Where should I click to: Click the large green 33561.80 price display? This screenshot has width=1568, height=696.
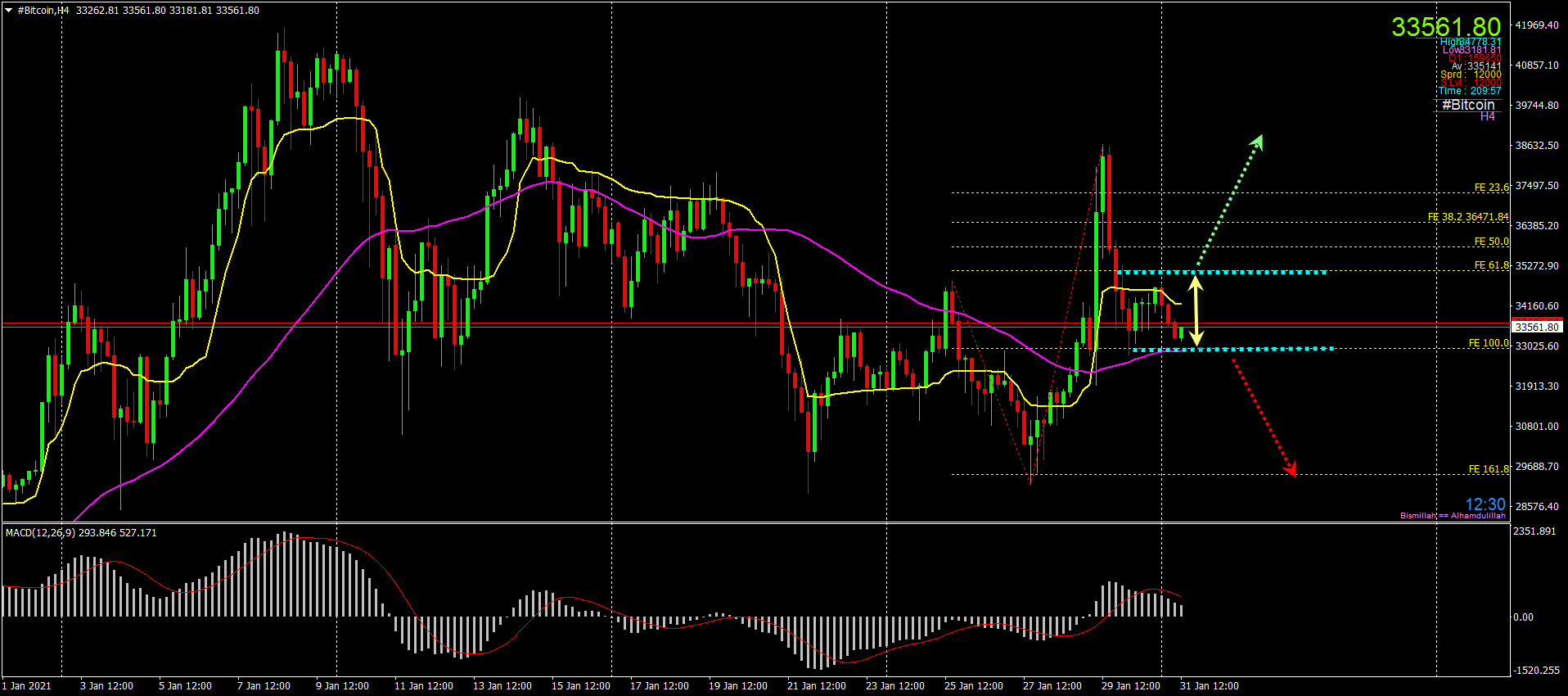coord(1446,27)
